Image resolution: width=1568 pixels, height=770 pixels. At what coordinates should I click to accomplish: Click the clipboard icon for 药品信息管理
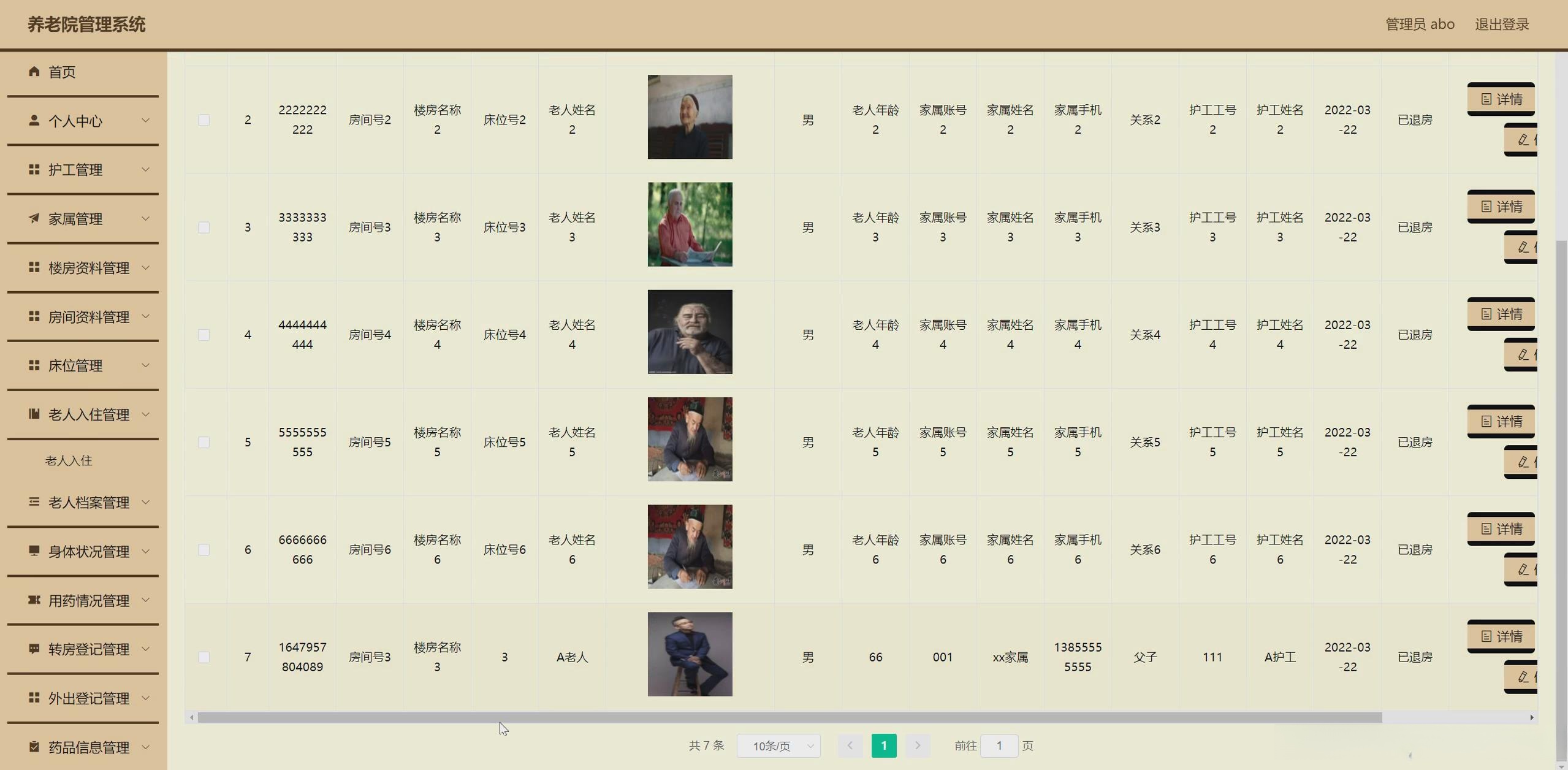(34, 747)
